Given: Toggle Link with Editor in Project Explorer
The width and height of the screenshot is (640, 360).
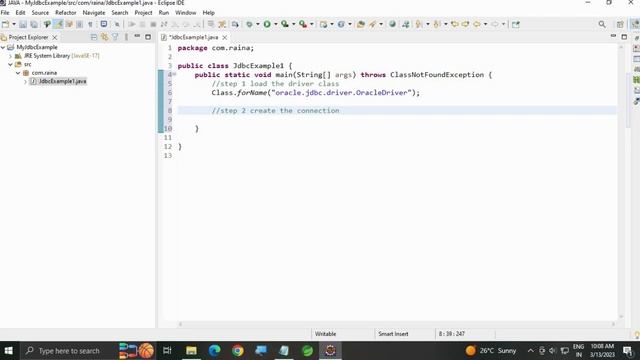Looking at the screenshot, I should [x=104, y=37].
